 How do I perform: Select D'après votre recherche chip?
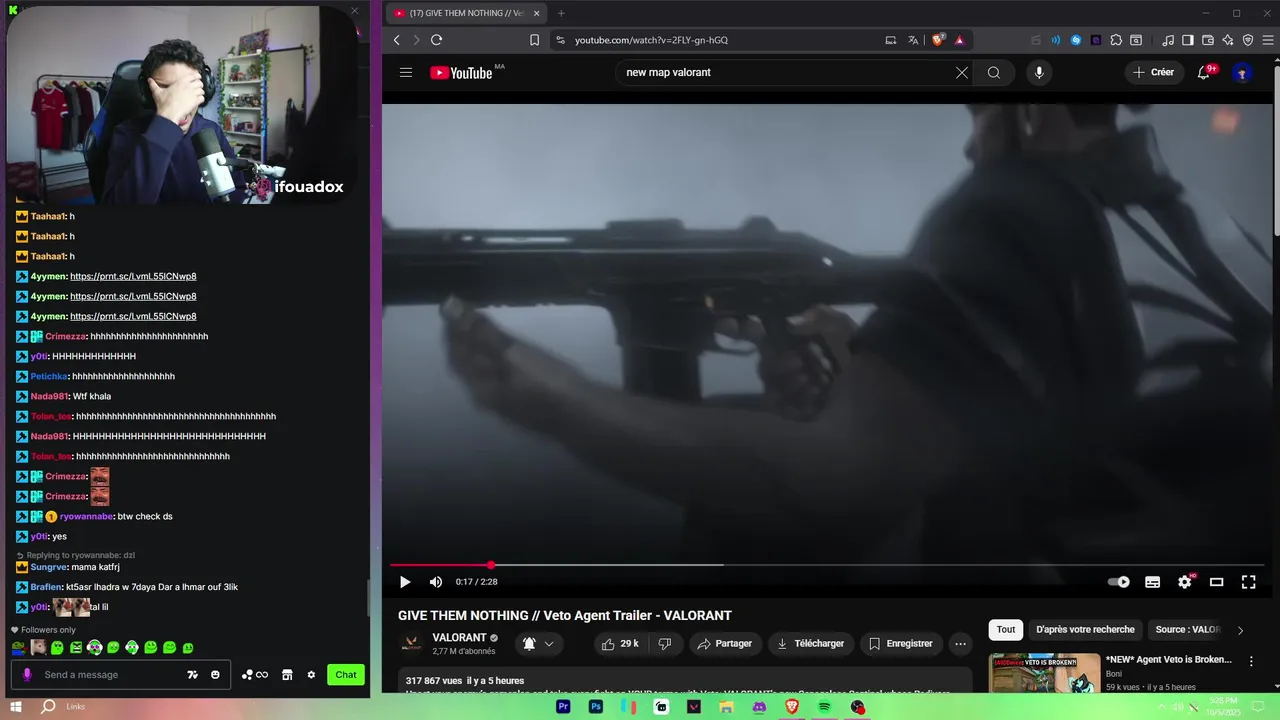click(x=1085, y=630)
